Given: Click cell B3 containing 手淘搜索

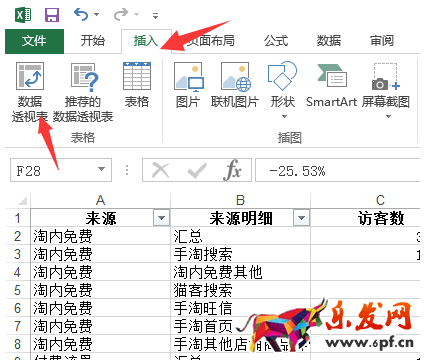Looking at the screenshot, I should point(240,254).
